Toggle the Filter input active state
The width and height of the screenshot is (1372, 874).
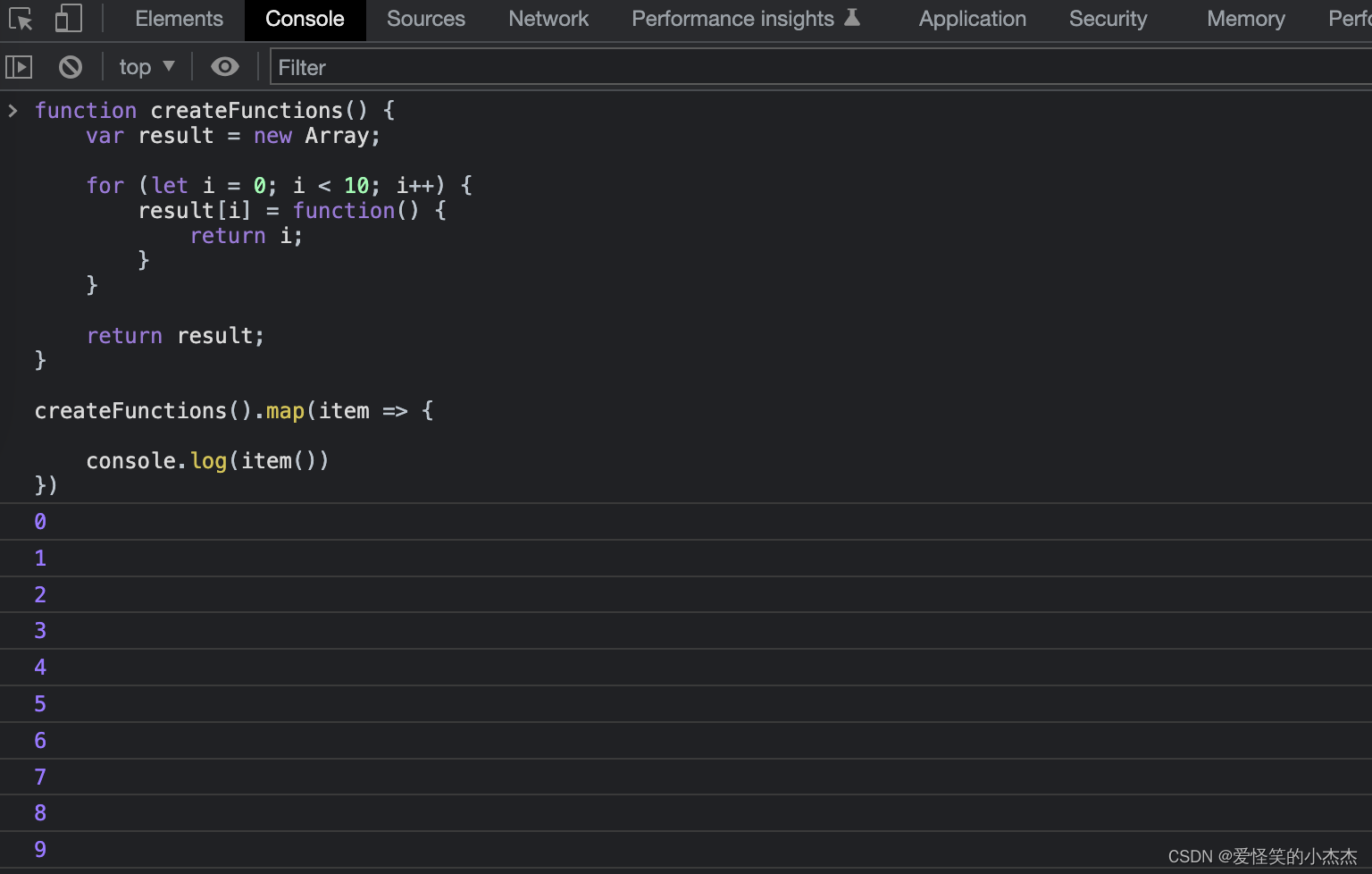[447, 67]
